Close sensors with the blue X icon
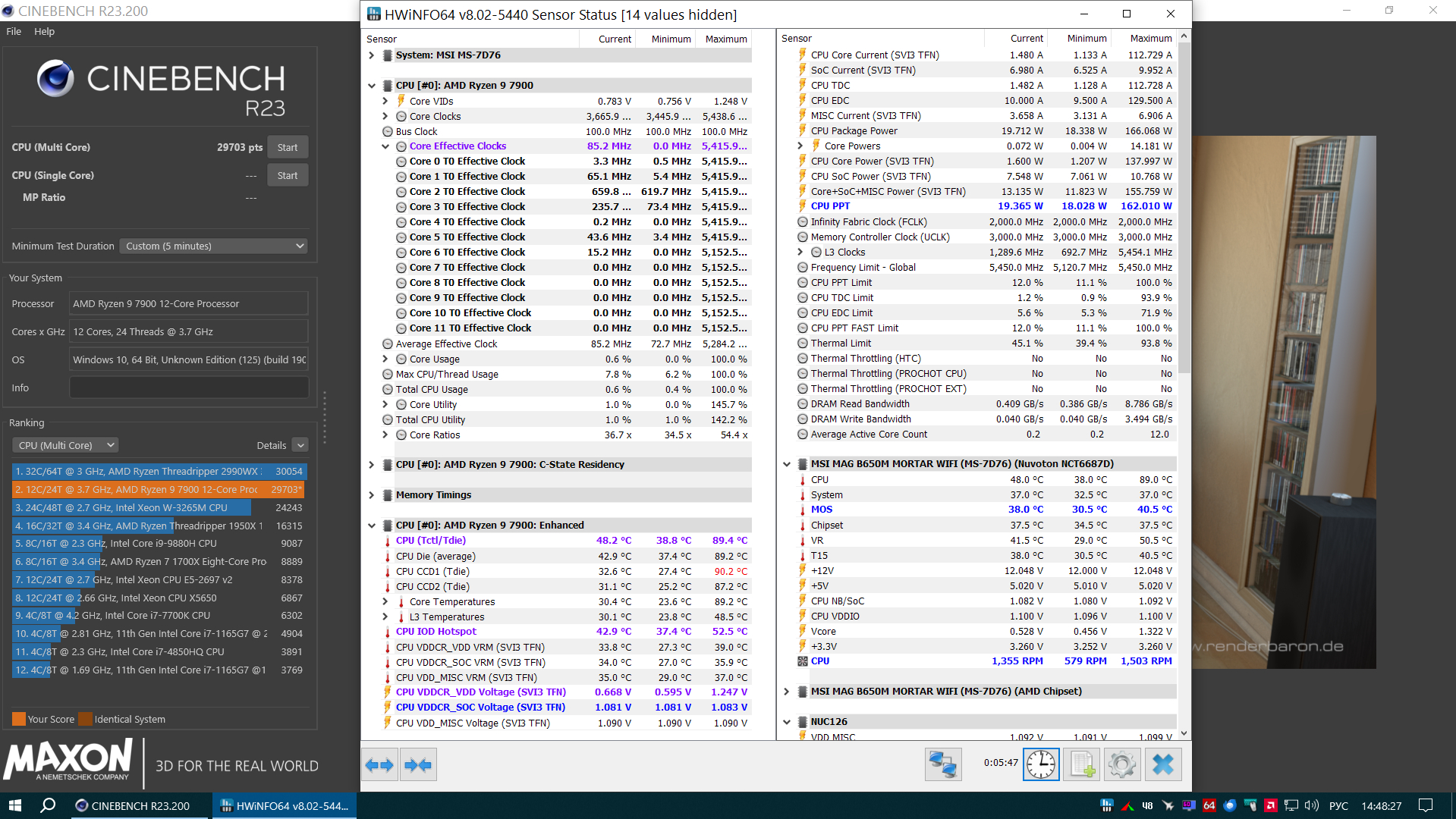 pos(1163,764)
